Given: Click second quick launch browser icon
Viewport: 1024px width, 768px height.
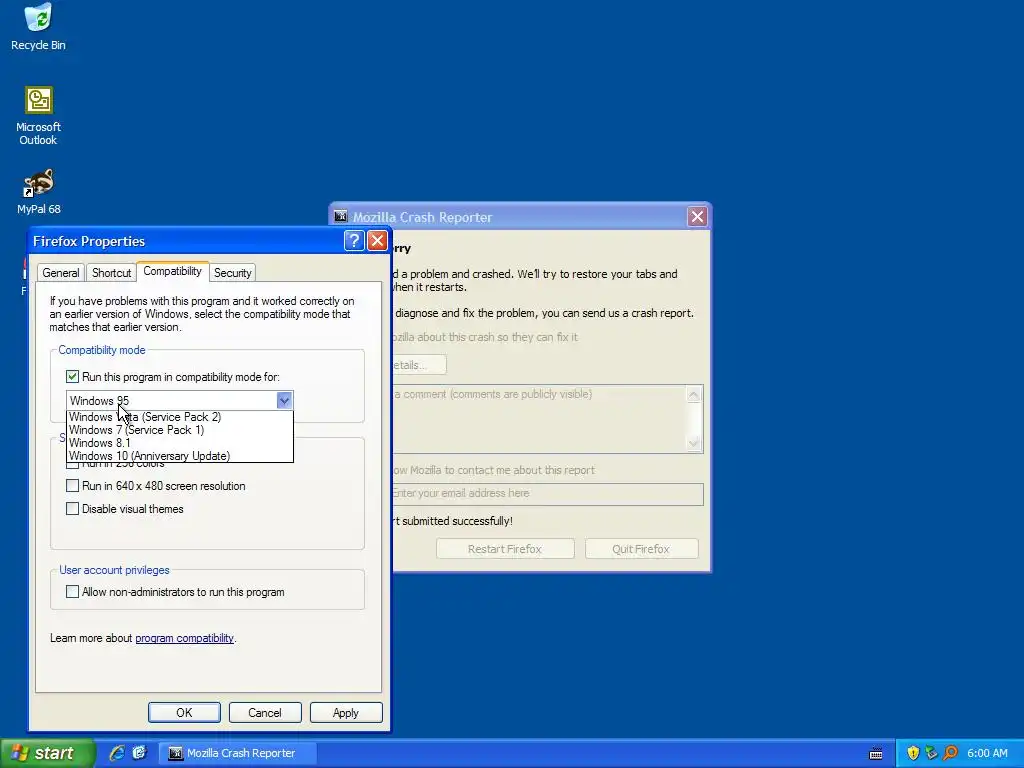Looking at the screenshot, I should point(139,753).
